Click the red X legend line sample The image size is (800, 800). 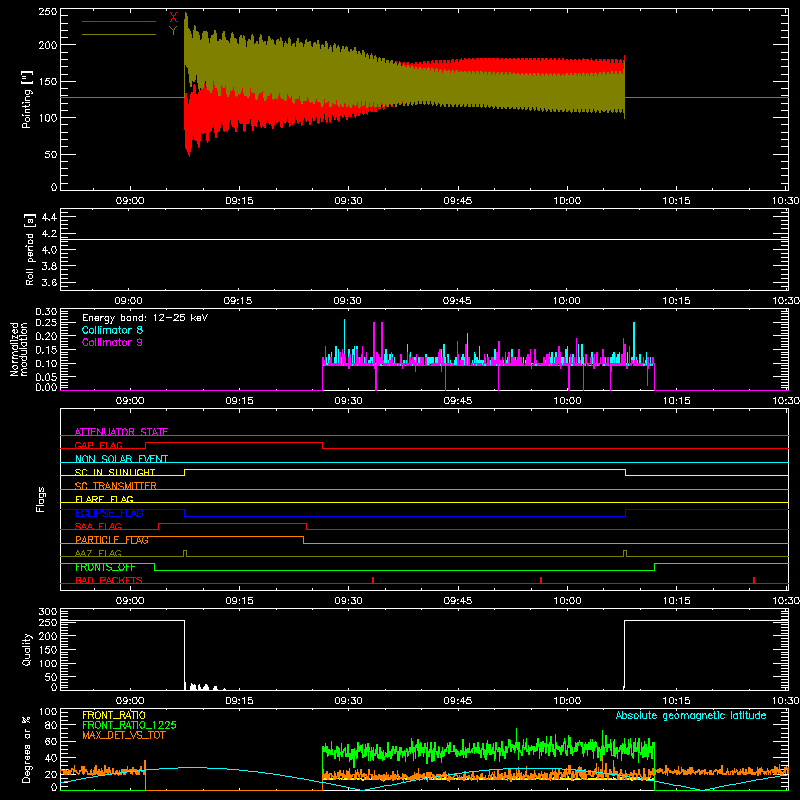tap(118, 21)
